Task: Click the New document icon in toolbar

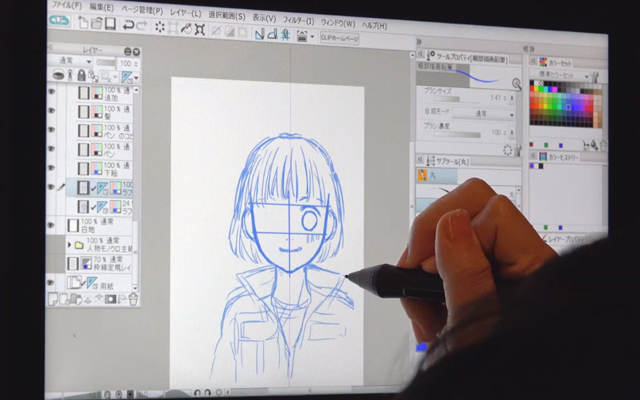Action: tap(83, 22)
